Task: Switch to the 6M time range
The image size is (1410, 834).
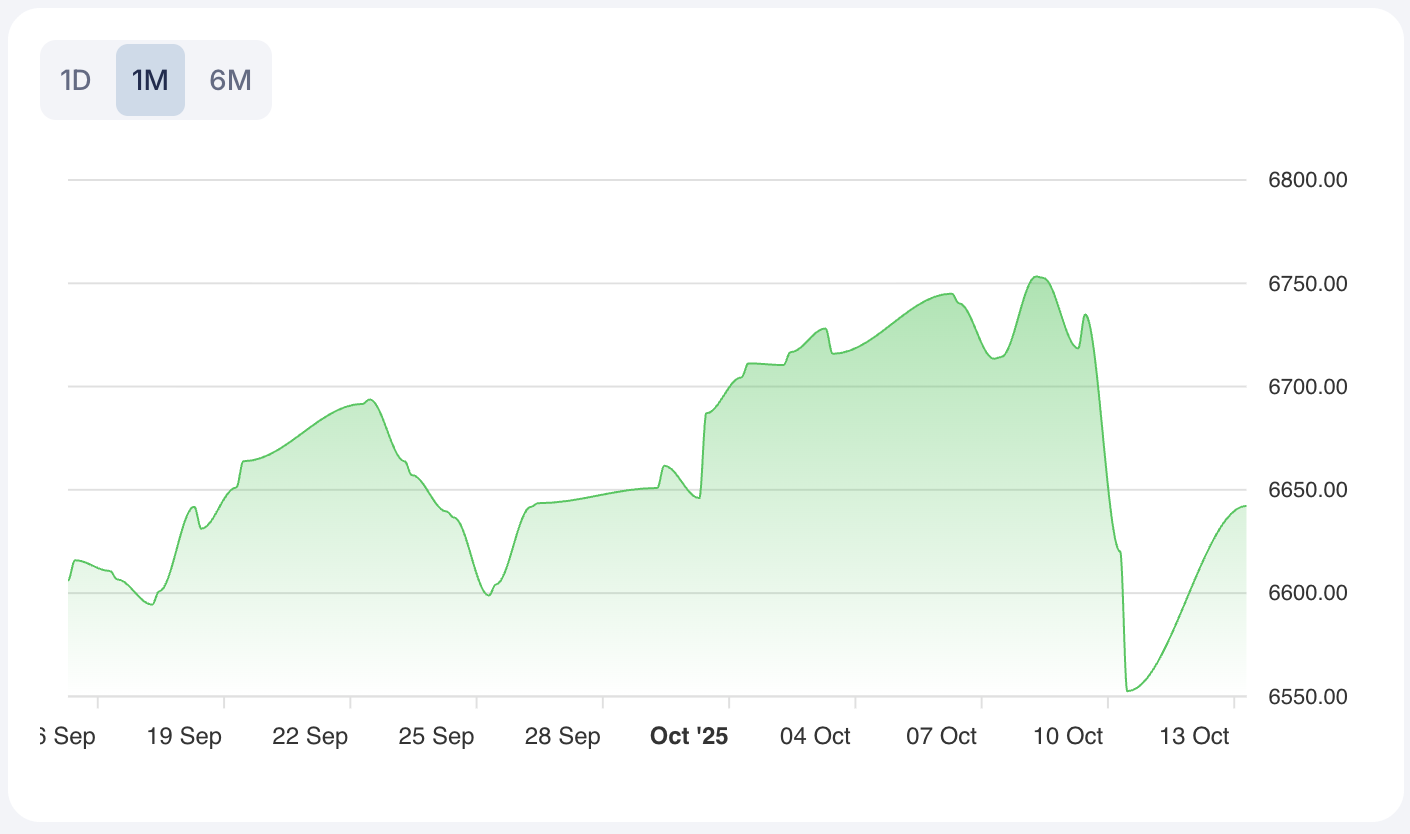Action: coord(230,80)
